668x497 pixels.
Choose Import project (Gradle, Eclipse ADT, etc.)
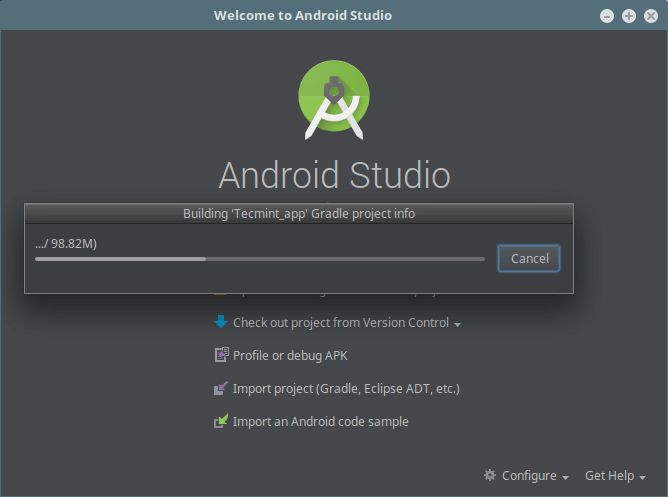pos(346,389)
